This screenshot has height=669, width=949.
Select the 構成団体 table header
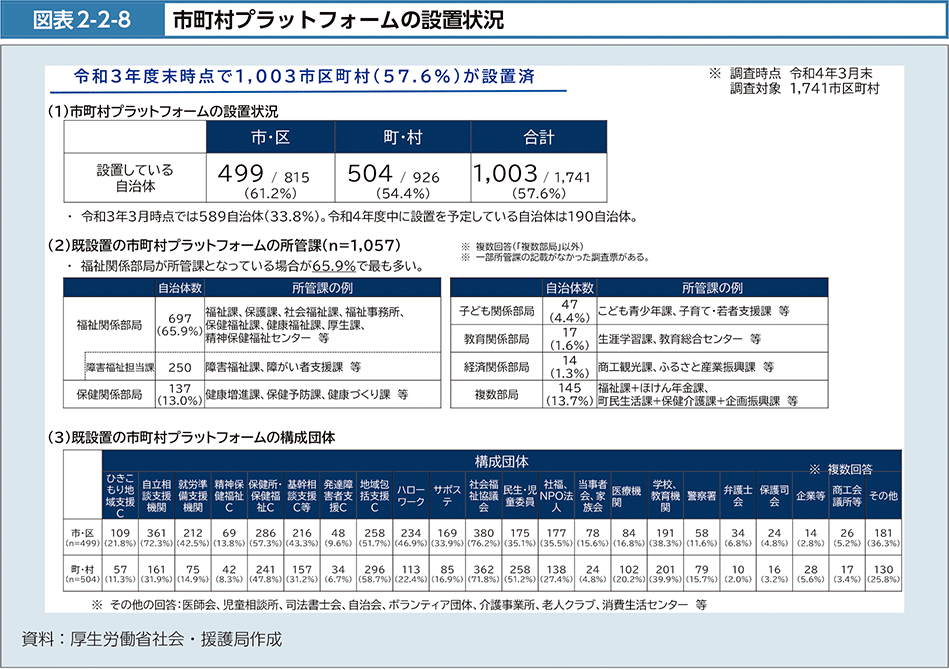(x=502, y=461)
